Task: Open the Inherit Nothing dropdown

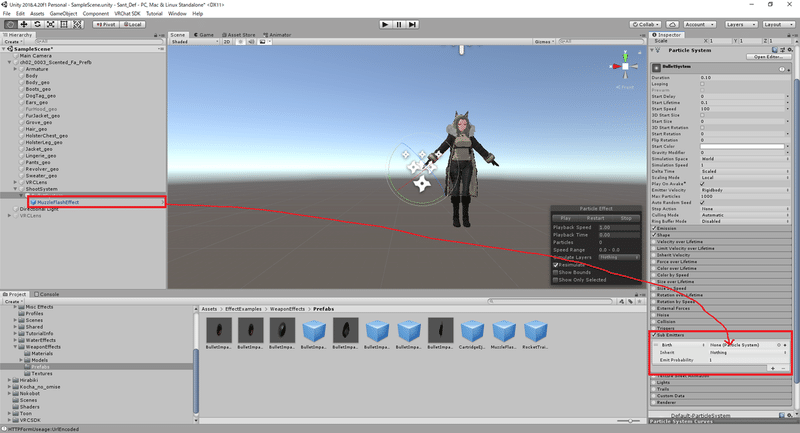Action: 747,352
